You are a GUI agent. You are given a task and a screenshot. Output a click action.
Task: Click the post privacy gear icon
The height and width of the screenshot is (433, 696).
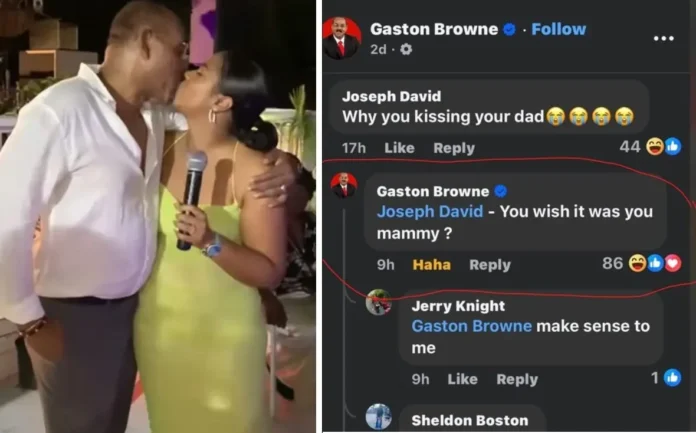click(x=406, y=49)
